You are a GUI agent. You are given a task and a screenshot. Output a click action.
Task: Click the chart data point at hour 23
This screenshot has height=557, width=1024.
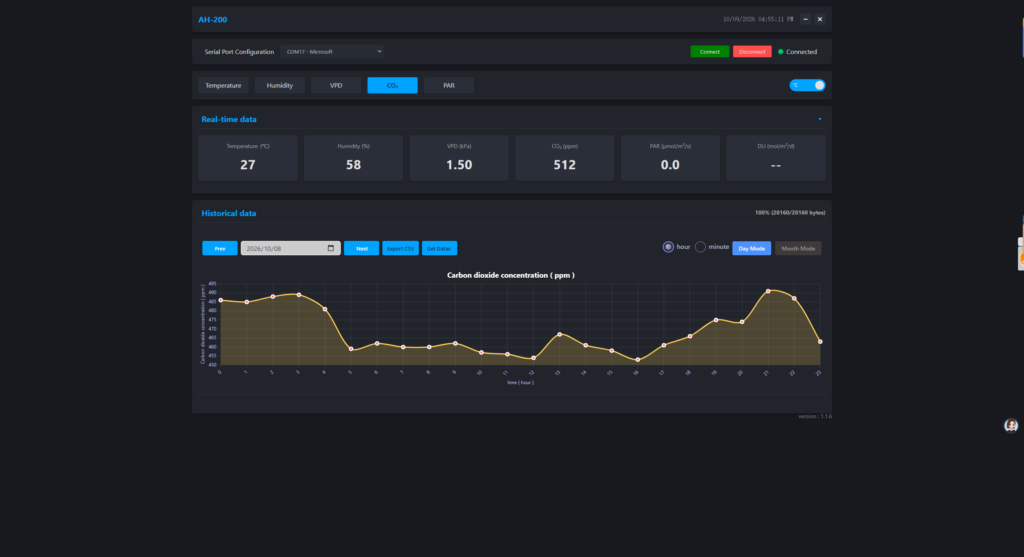[x=820, y=342]
